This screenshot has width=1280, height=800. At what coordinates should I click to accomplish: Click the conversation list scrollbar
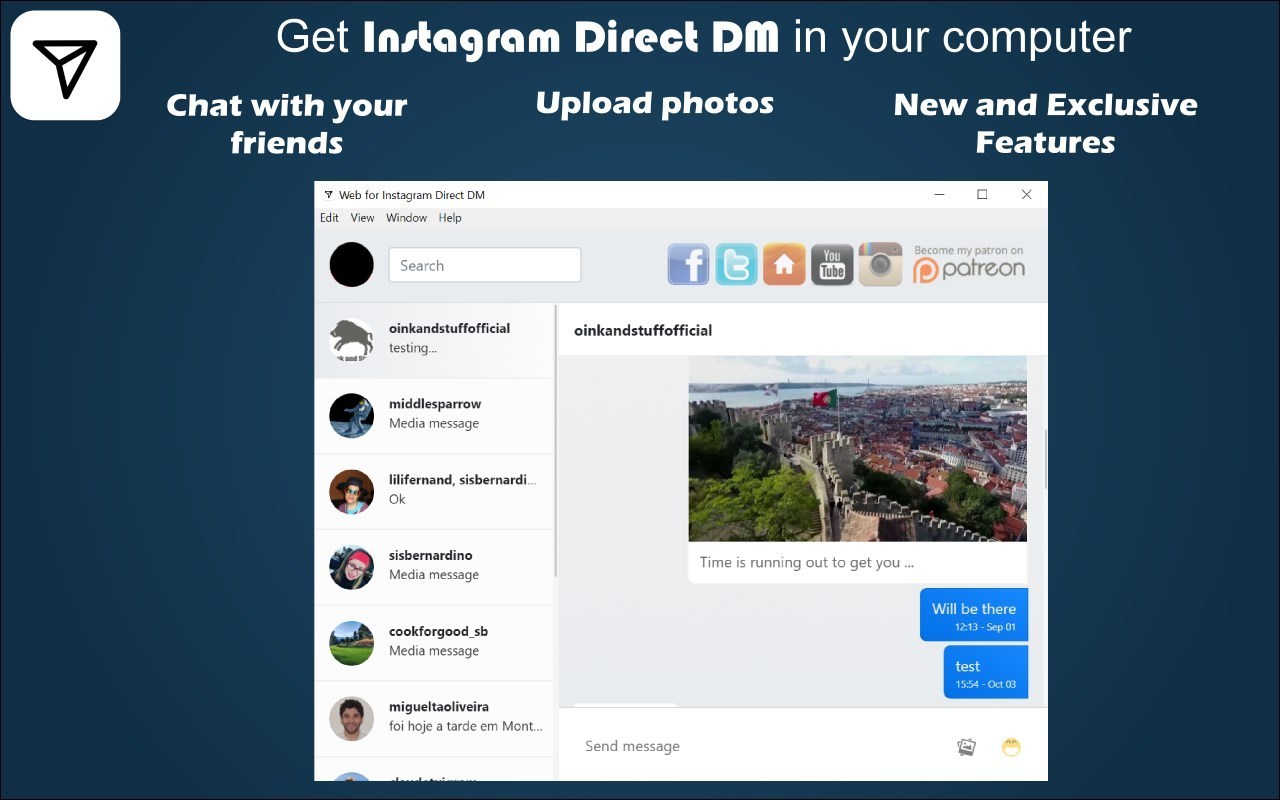point(554,440)
